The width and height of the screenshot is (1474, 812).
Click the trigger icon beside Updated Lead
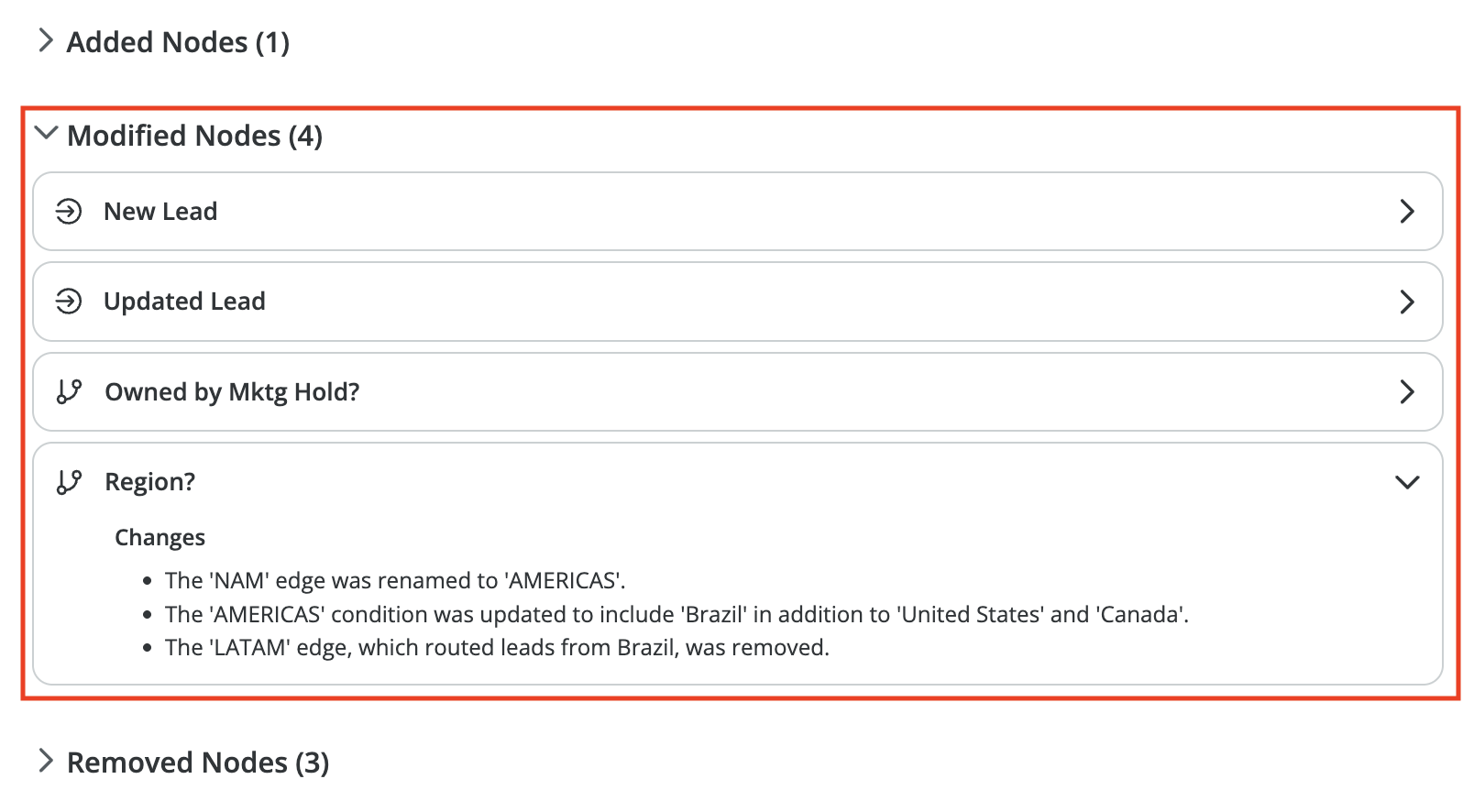(69, 302)
